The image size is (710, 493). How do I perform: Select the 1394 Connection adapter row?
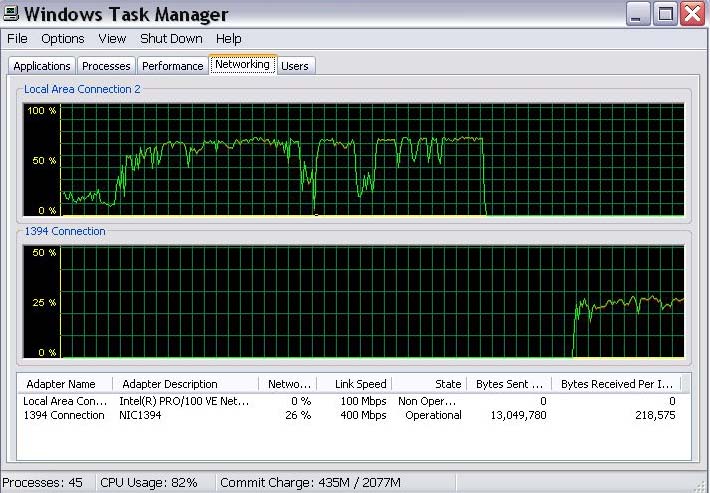(349, 415)
